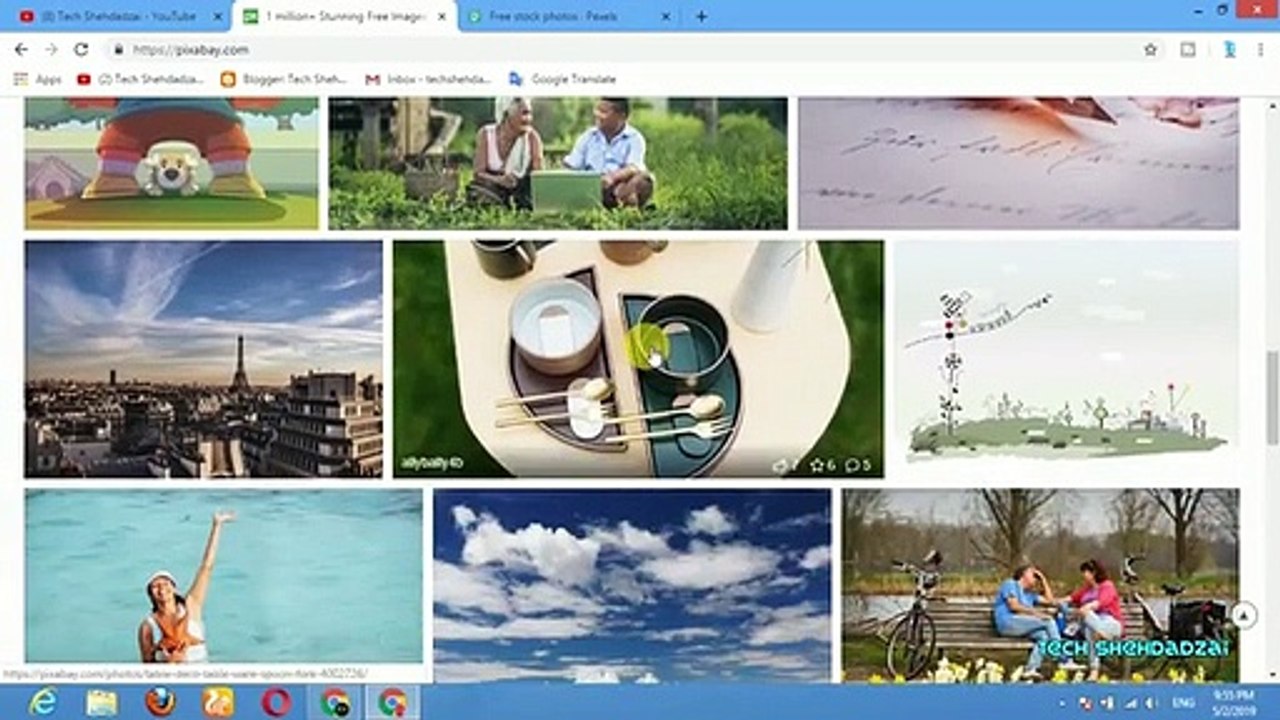Viewport: 1280px width, 720px height.
Task: Click the profile avatar in Chrome toolbar
Action: tap(1230, 49)
